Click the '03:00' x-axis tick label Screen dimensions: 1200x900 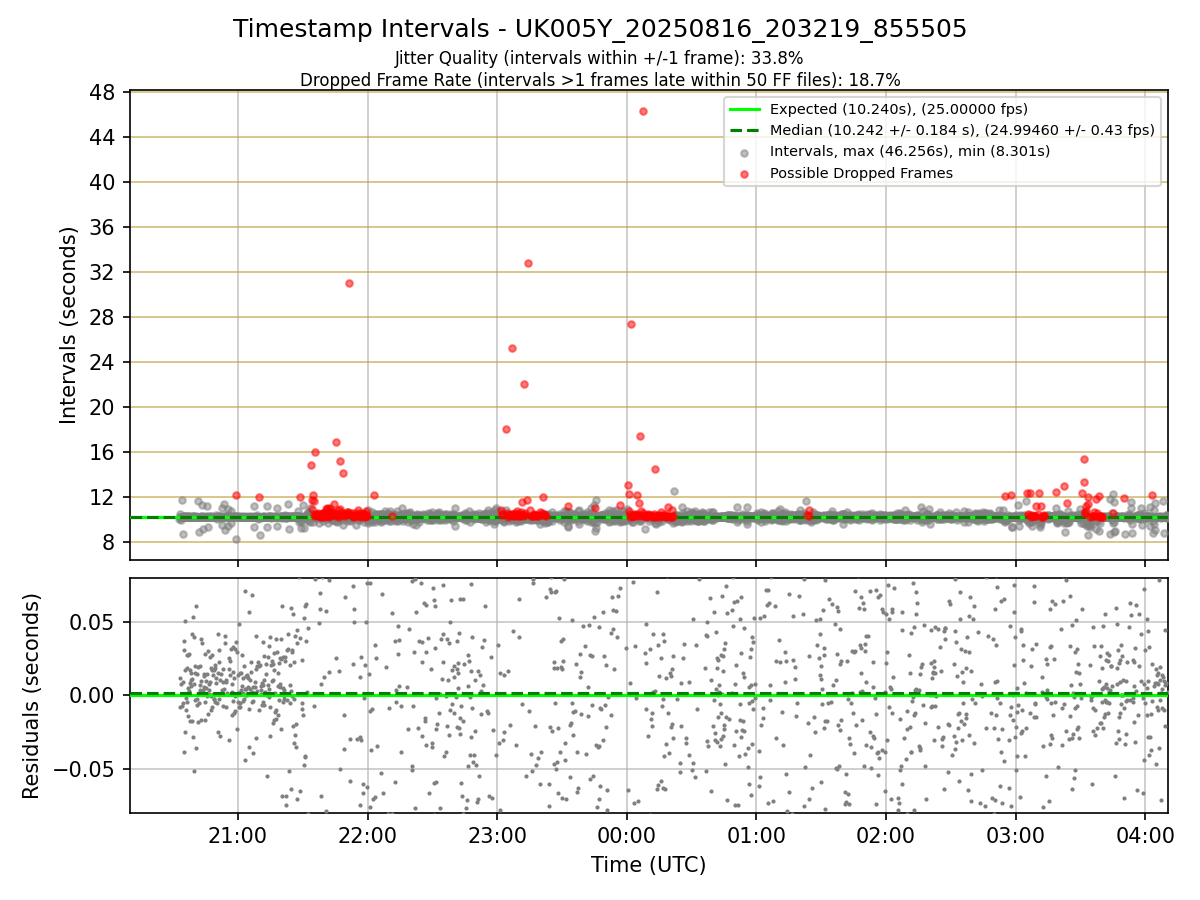point(1016,837)
